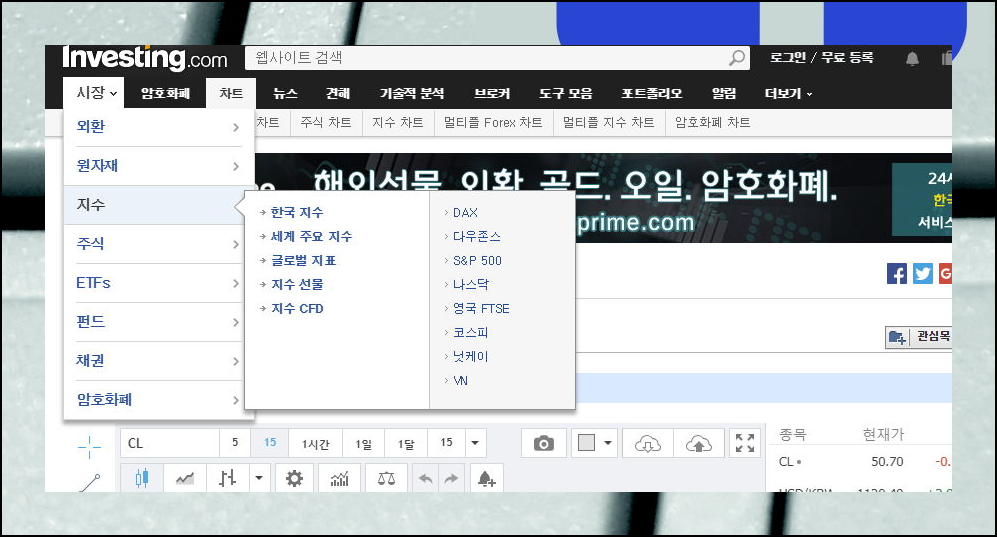Open the 닛케이 index link
This screenshot has width=997, height=537.
click(471, 357)
